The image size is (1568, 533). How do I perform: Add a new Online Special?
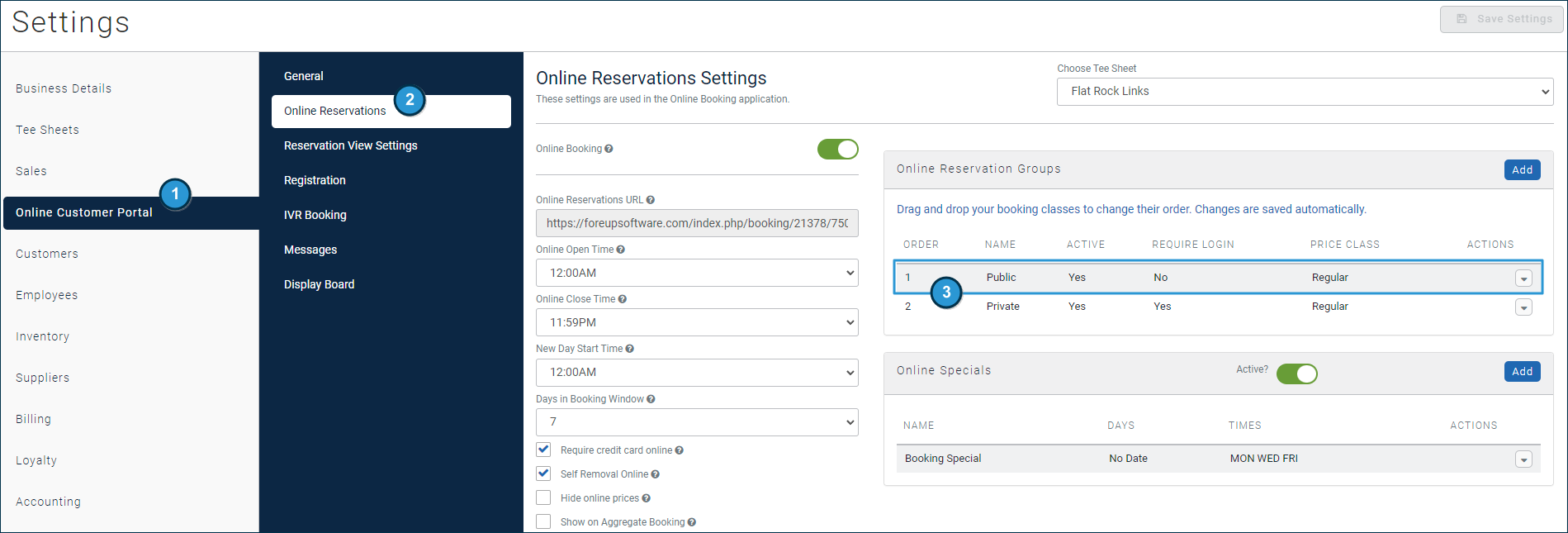click(1522, 372)
